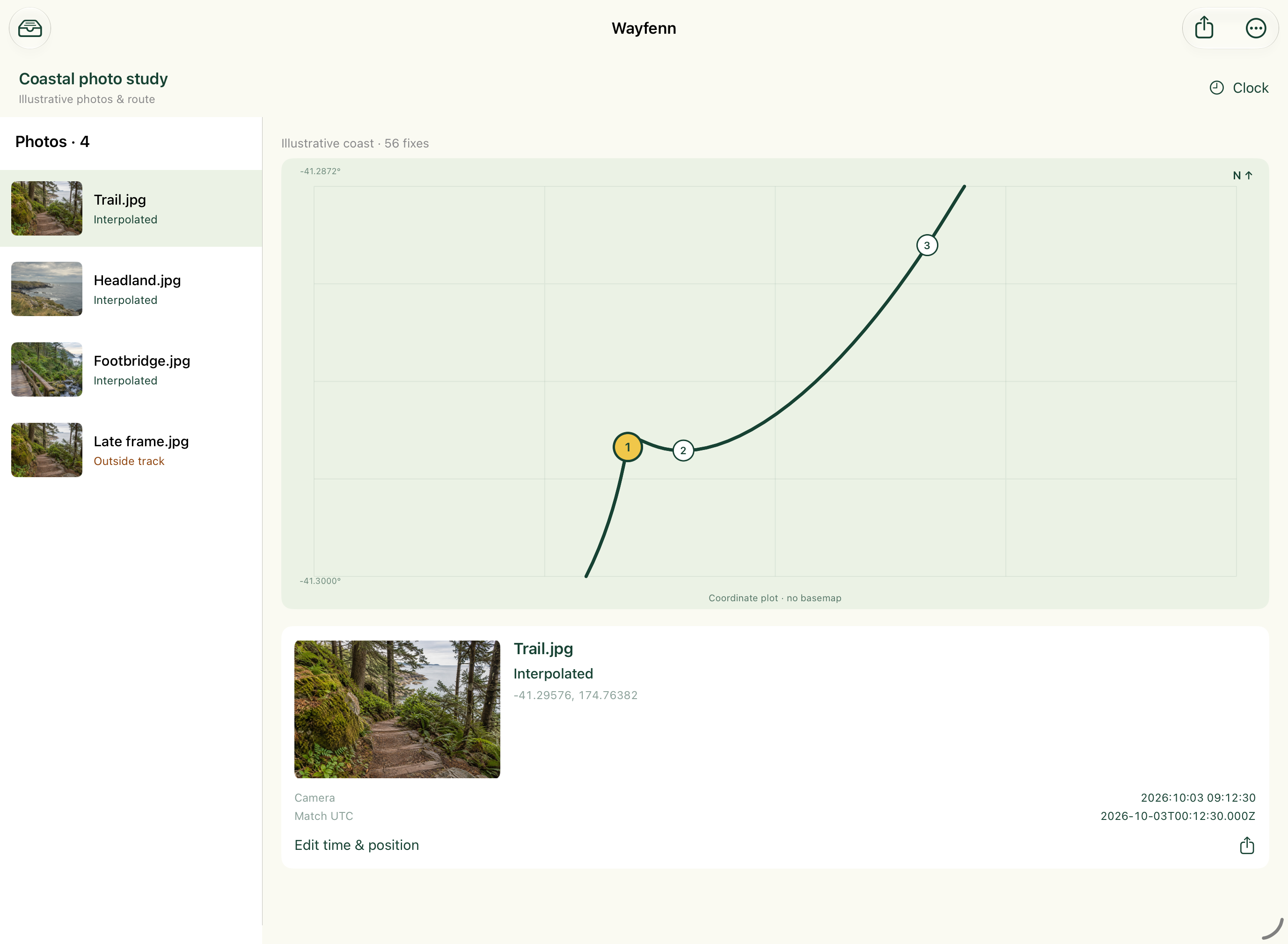Click the Photos · 4 heading

click(x=52, y=142)
